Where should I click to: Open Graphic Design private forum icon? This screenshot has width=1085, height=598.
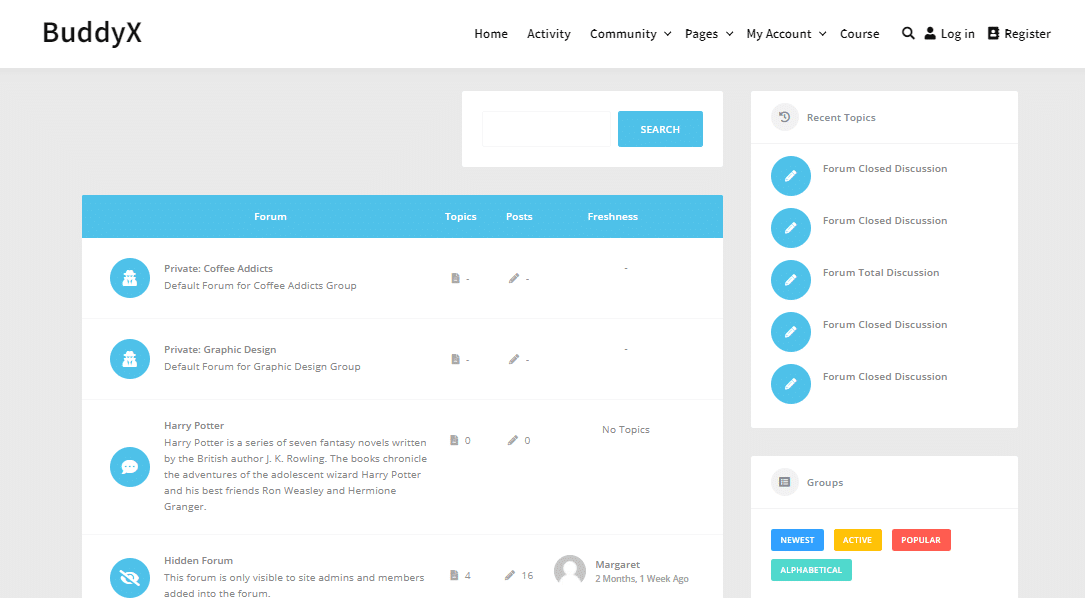tap(130, 359)
